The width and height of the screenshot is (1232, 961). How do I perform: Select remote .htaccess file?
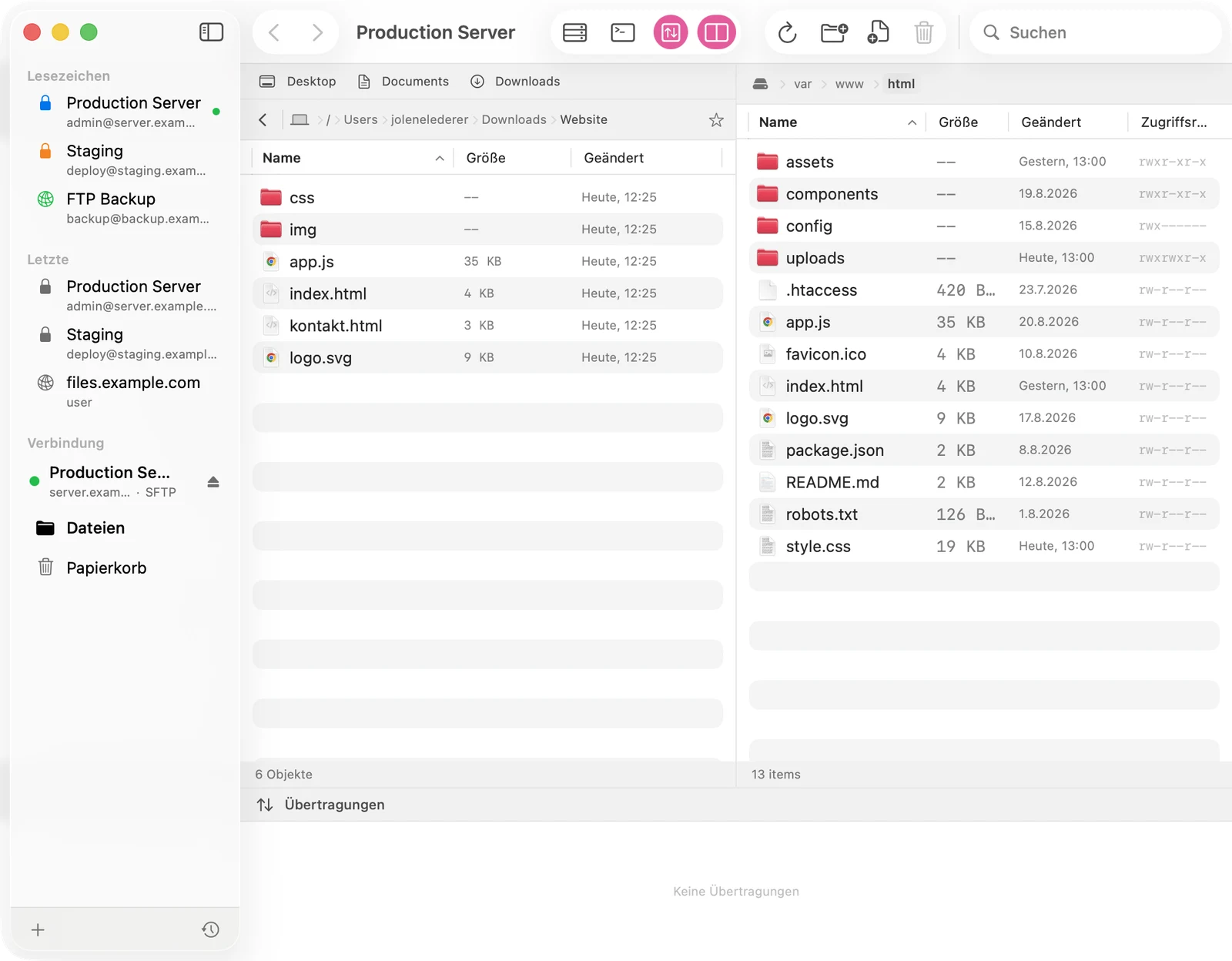coord(984,290)
